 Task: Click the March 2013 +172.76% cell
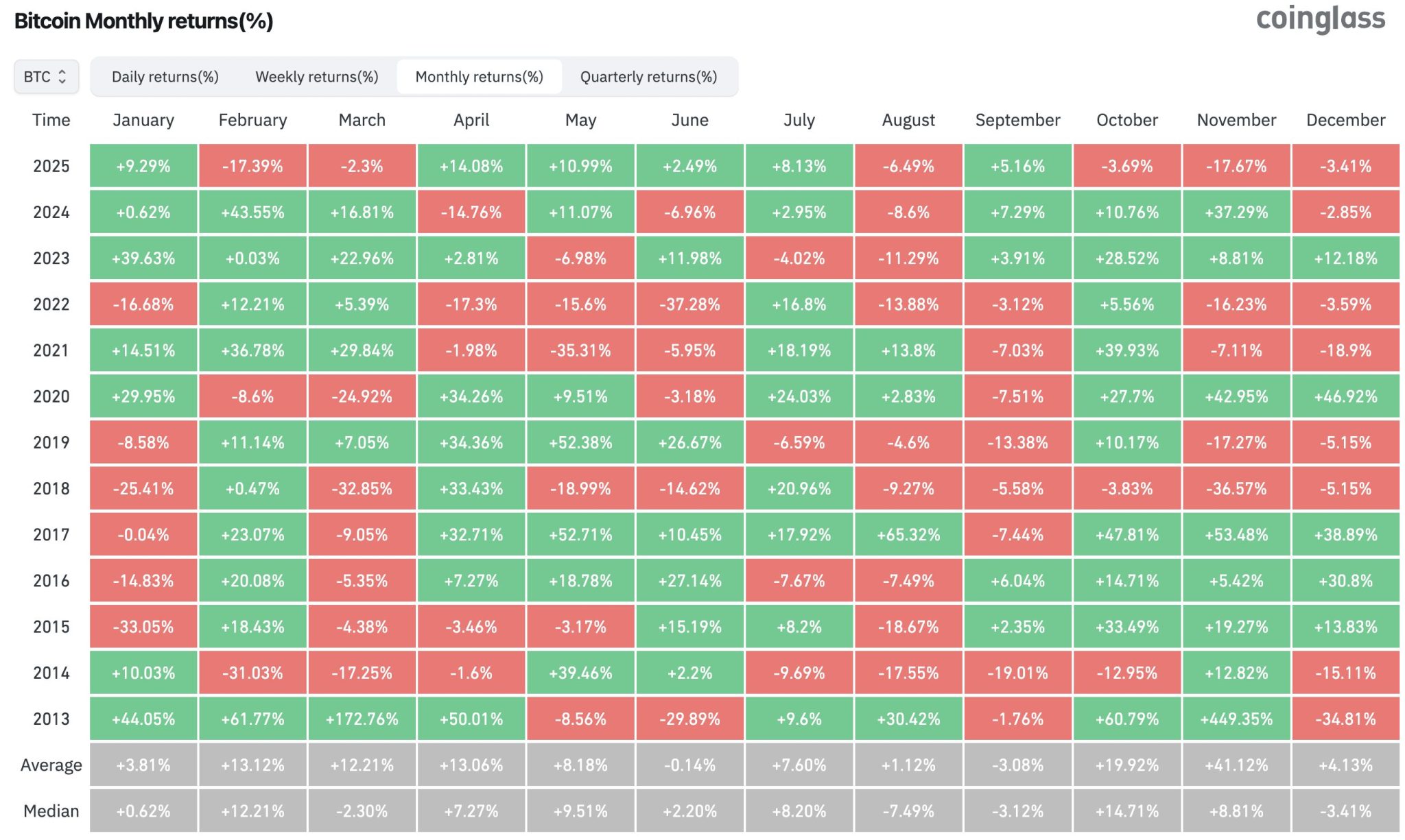(362, 719)
